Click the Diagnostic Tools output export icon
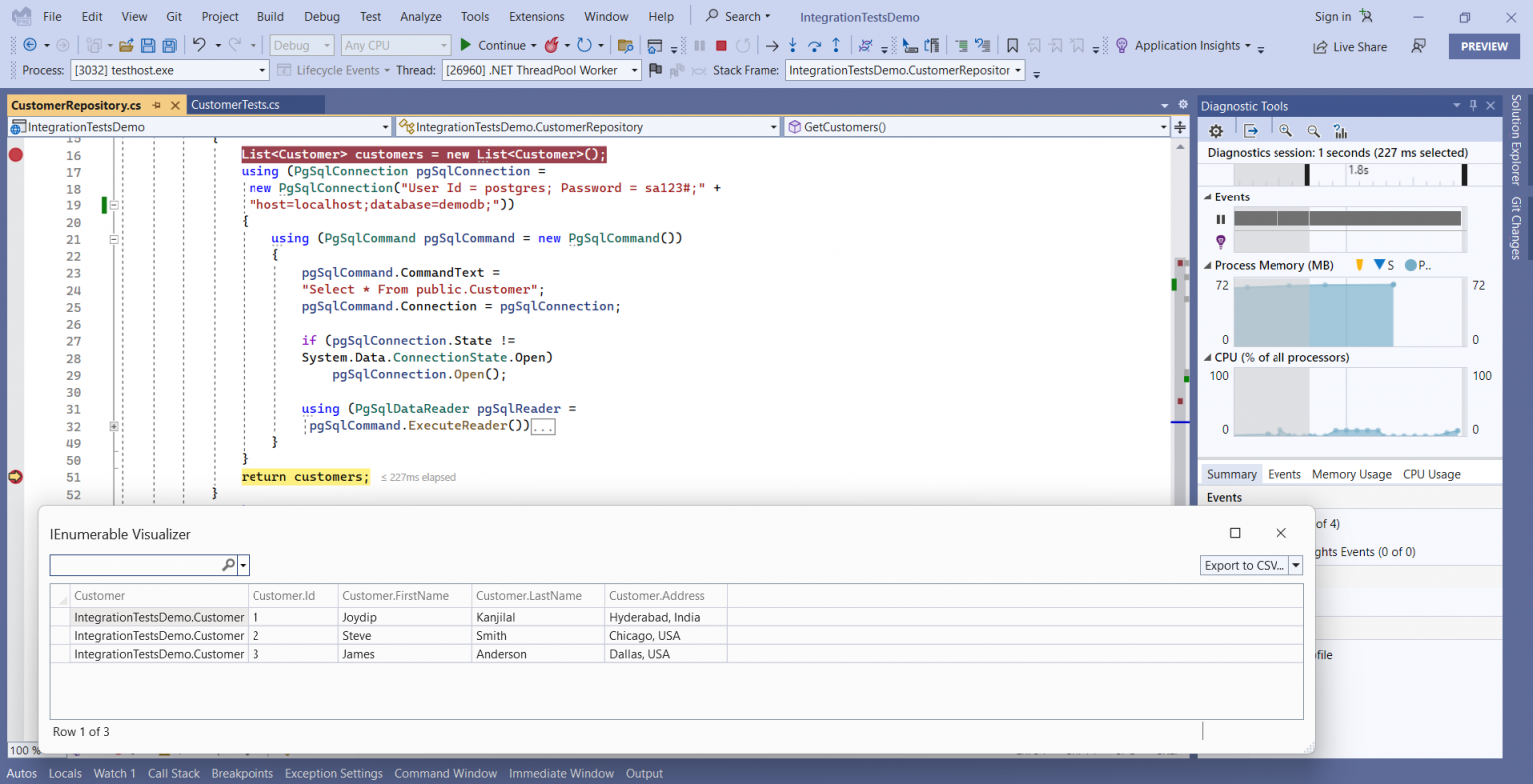The width and height of the screenshot is (1533, 784). tap(1251, 131)
